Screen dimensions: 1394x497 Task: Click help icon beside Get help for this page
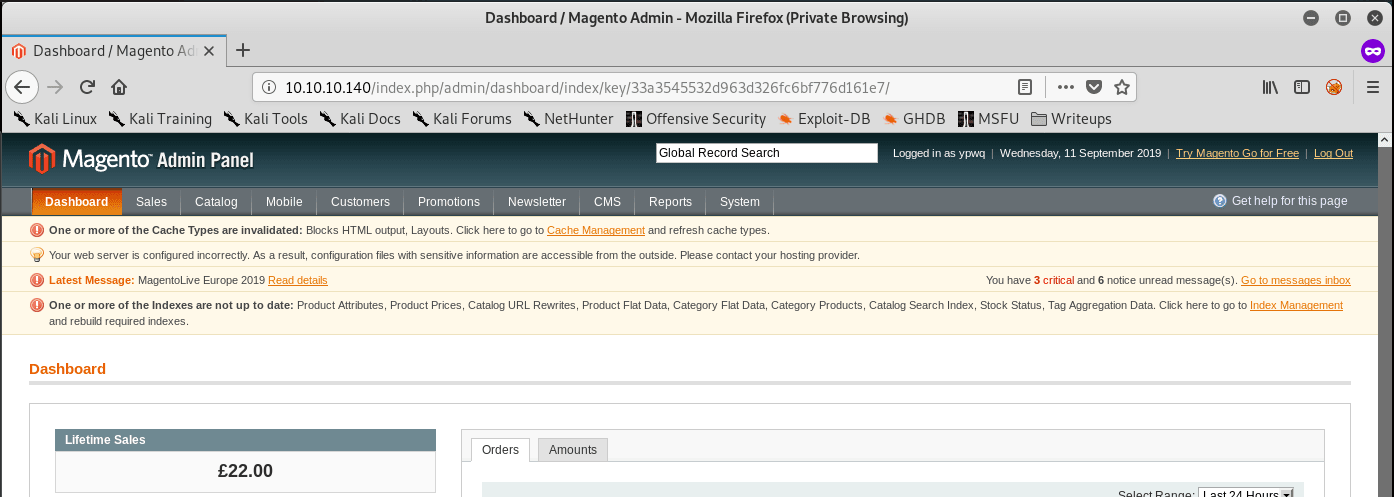(1220, 201)
